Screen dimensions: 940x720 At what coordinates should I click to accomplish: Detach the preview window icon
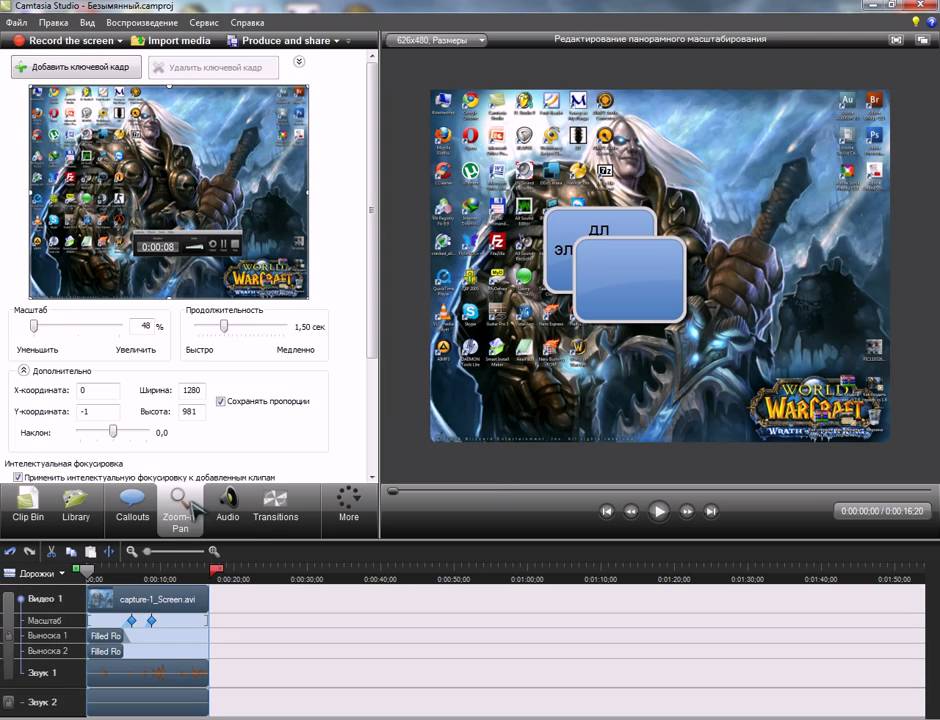point(922,40)
